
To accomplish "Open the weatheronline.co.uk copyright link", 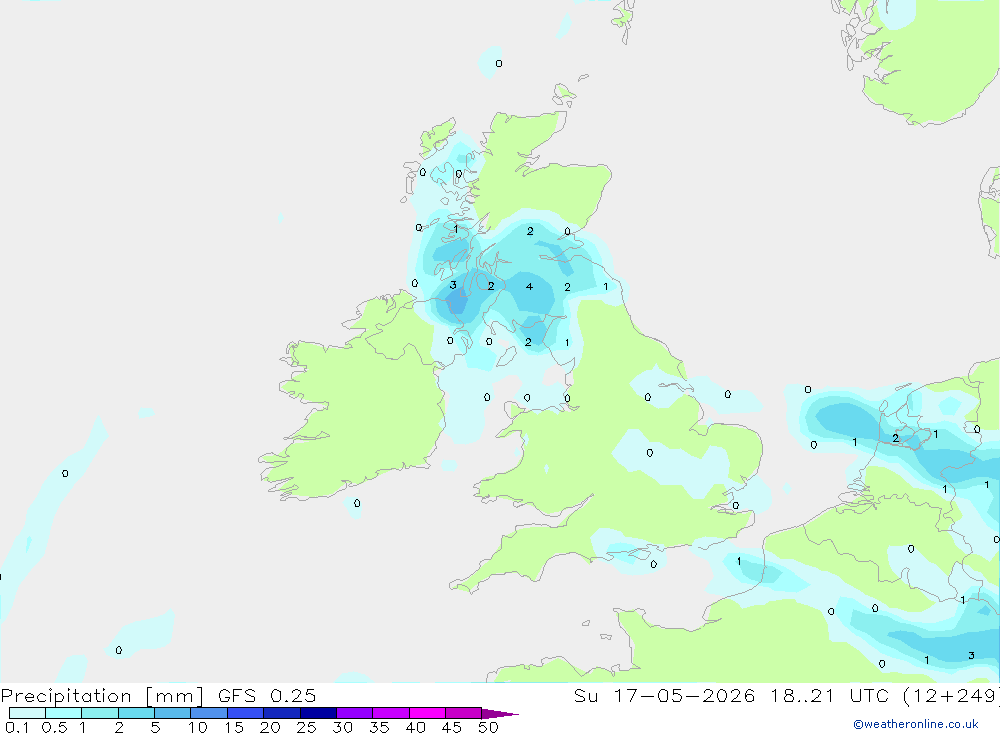I will click(x=915, y=724).
